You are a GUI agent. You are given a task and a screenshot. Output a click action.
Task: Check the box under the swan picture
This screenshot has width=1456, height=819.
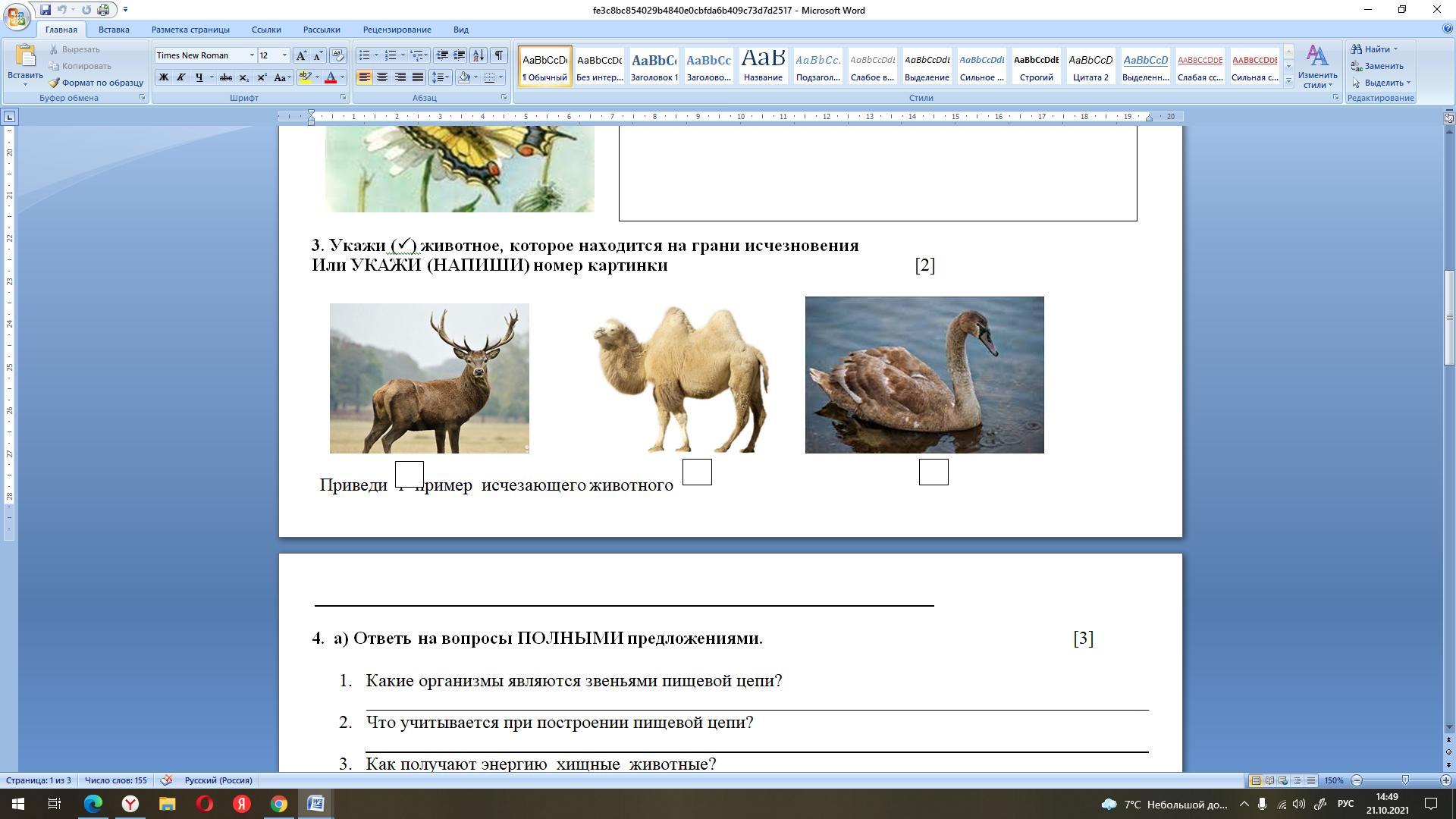coord(934,472)
